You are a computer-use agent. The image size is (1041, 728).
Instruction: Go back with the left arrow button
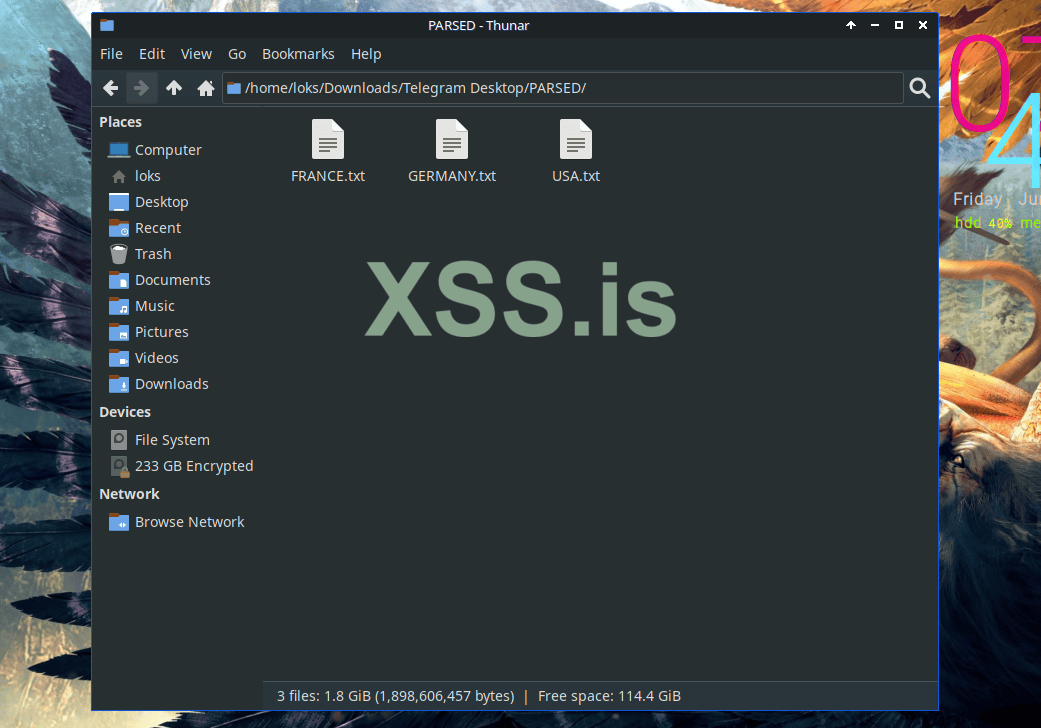point(111,88)
